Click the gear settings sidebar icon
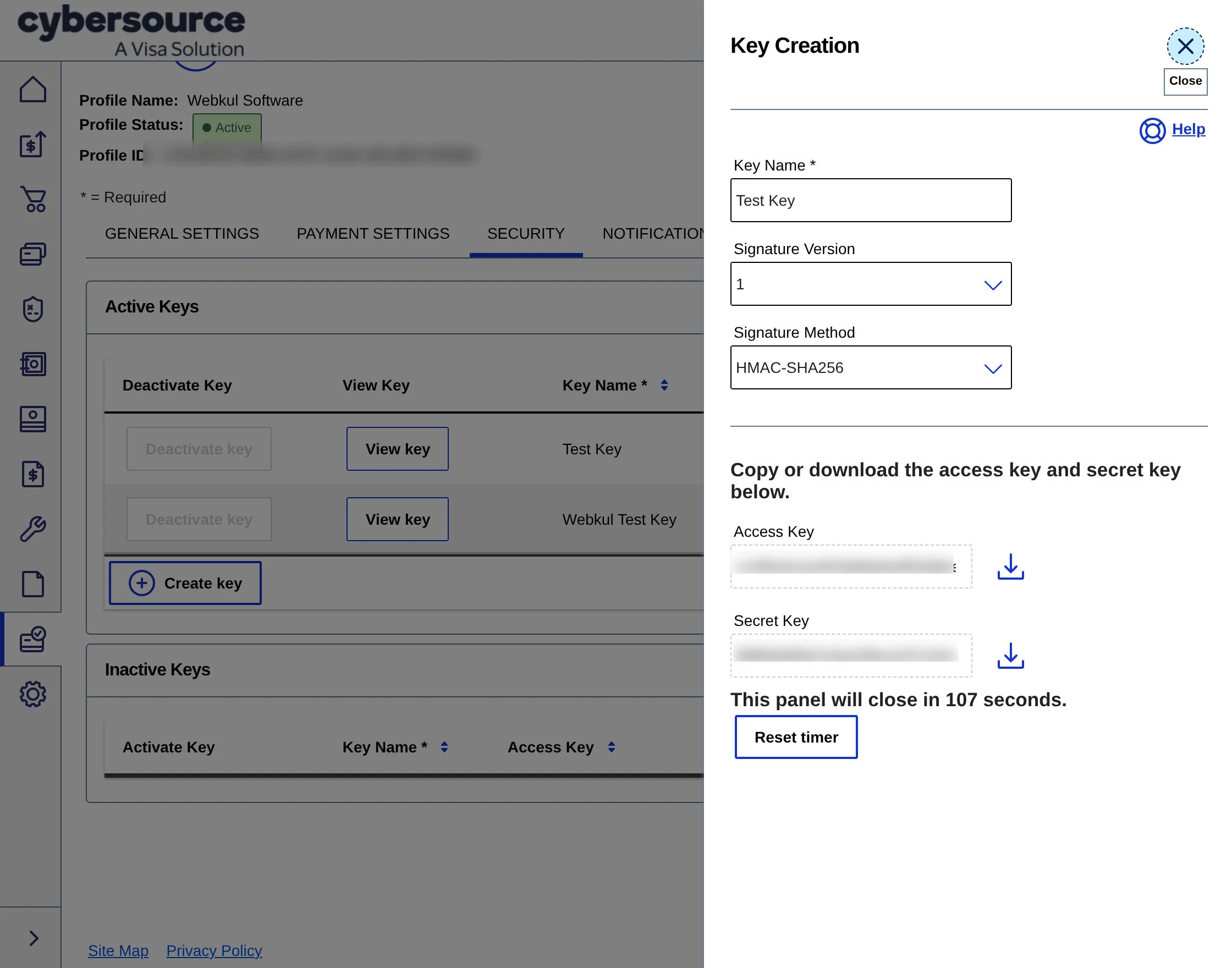The height and width of the screenshot is (968, 1232). 33,694
